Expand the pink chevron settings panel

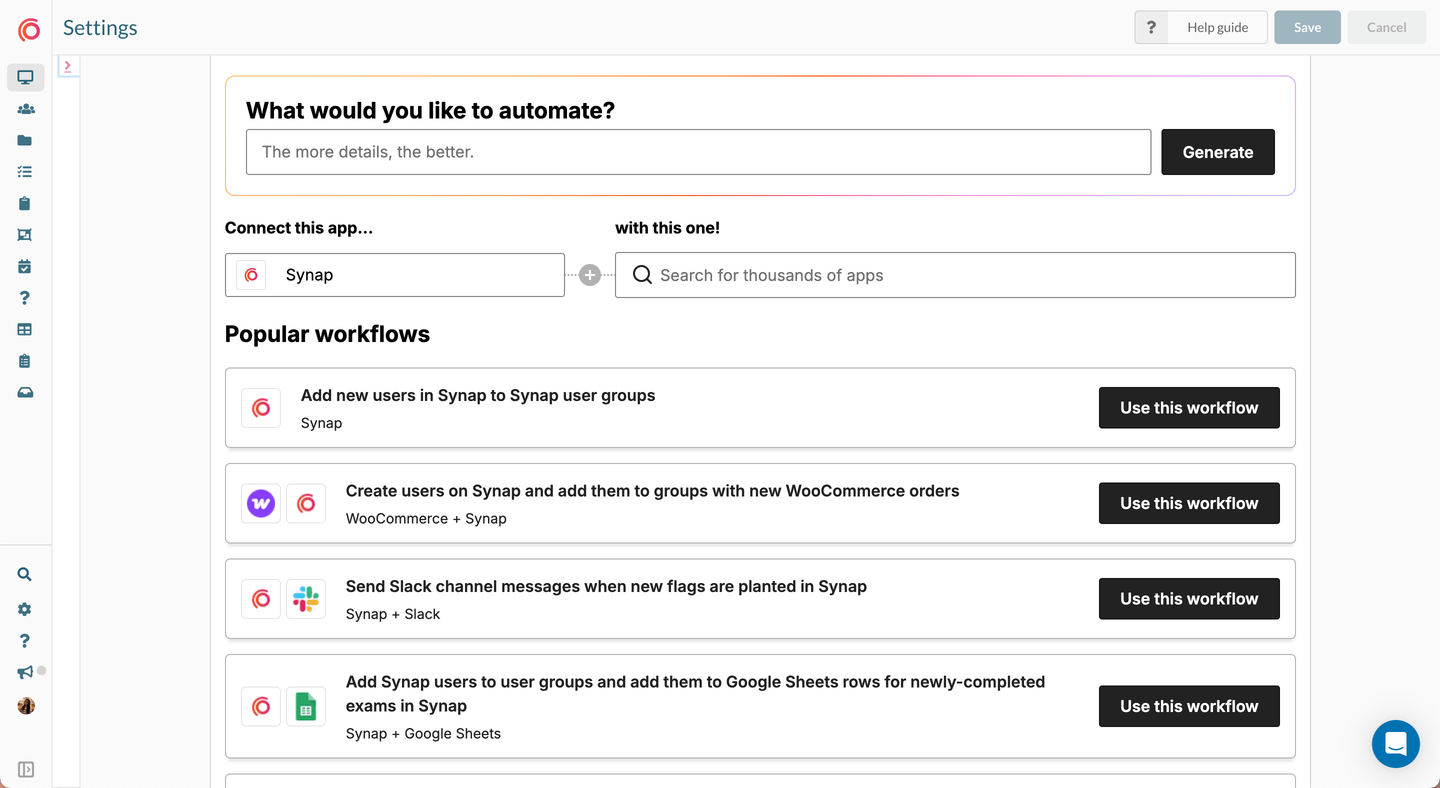[x=67, y=66]
